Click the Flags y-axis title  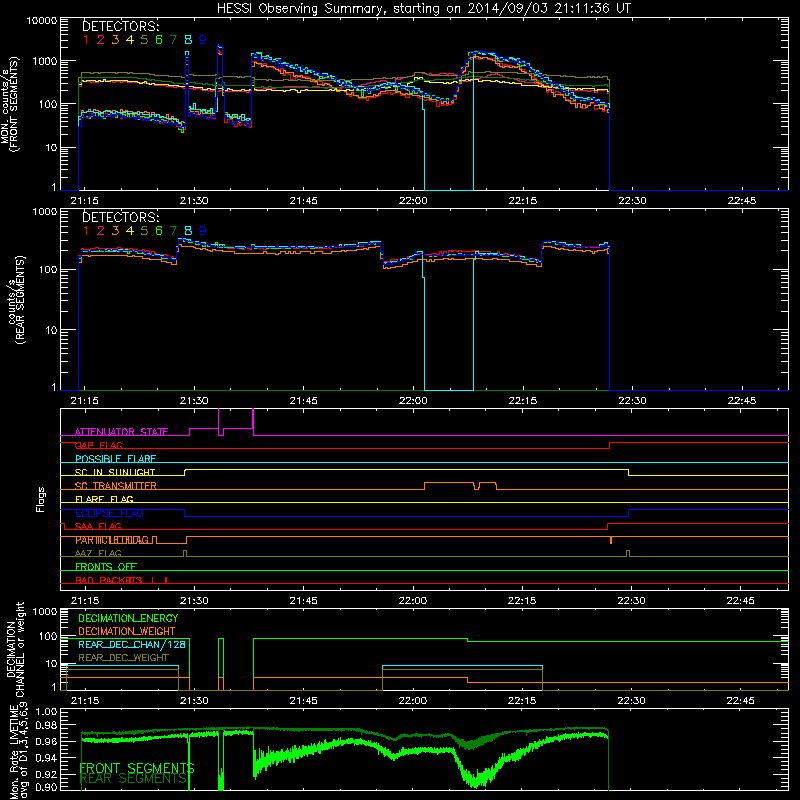pyautogui.click(x=40, y=499)
